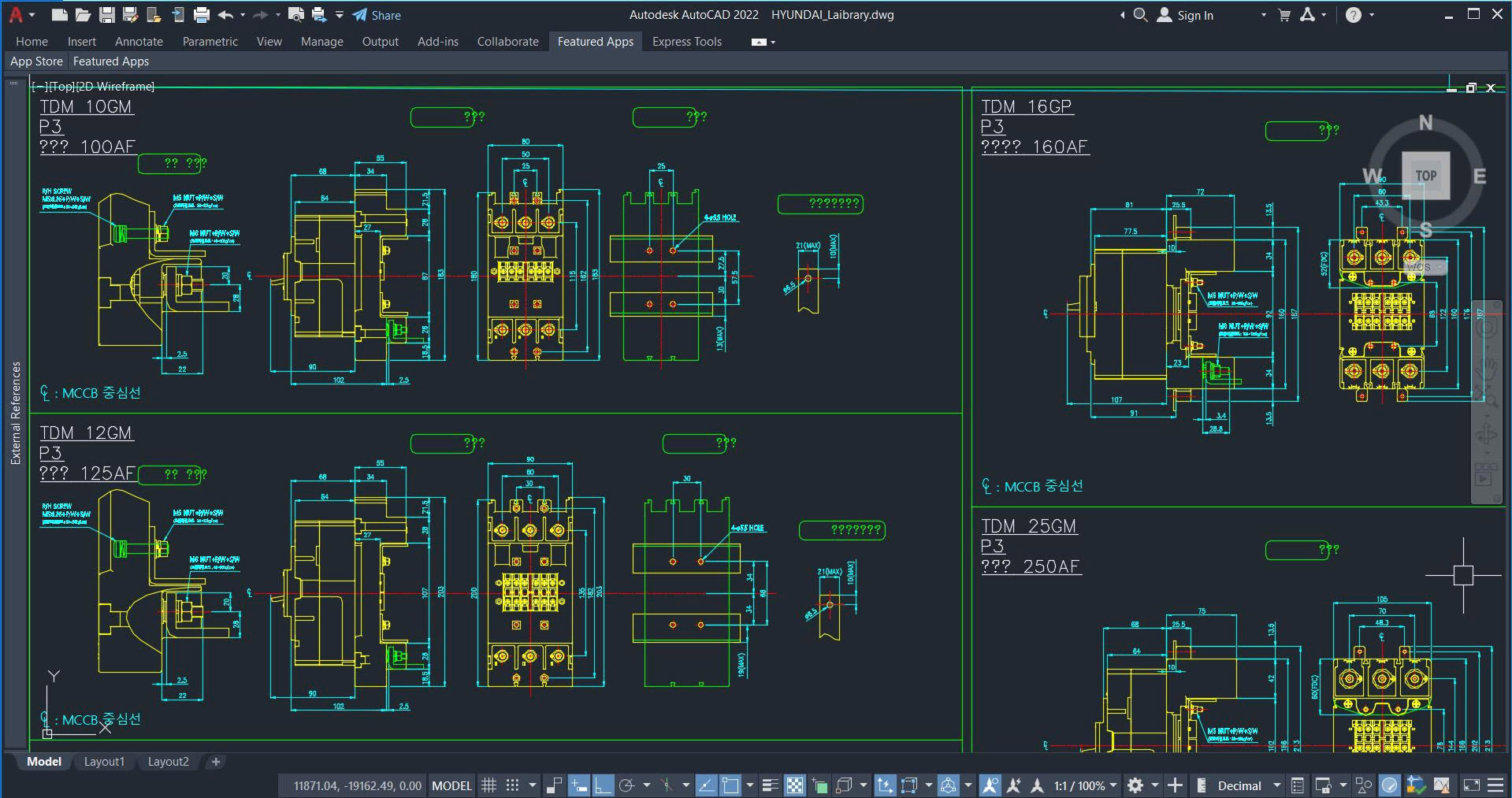Click the Open file folder icon
1512x798 pixels.
[83, 14]
